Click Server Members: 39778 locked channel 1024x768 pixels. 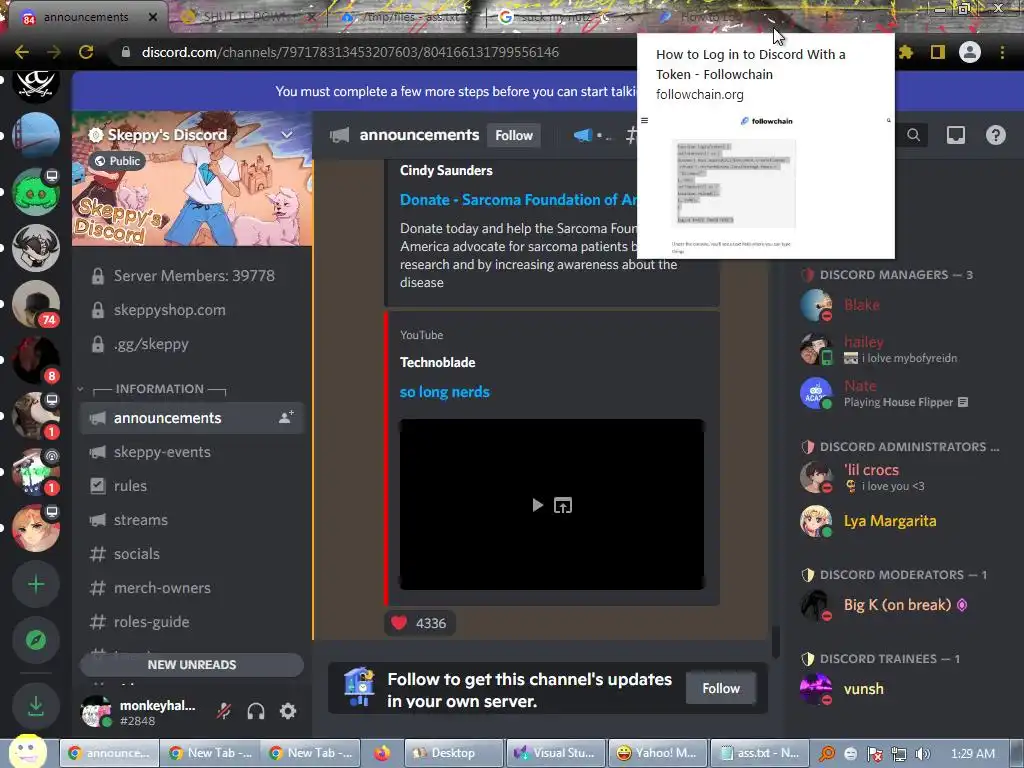(x=192, y=276)
